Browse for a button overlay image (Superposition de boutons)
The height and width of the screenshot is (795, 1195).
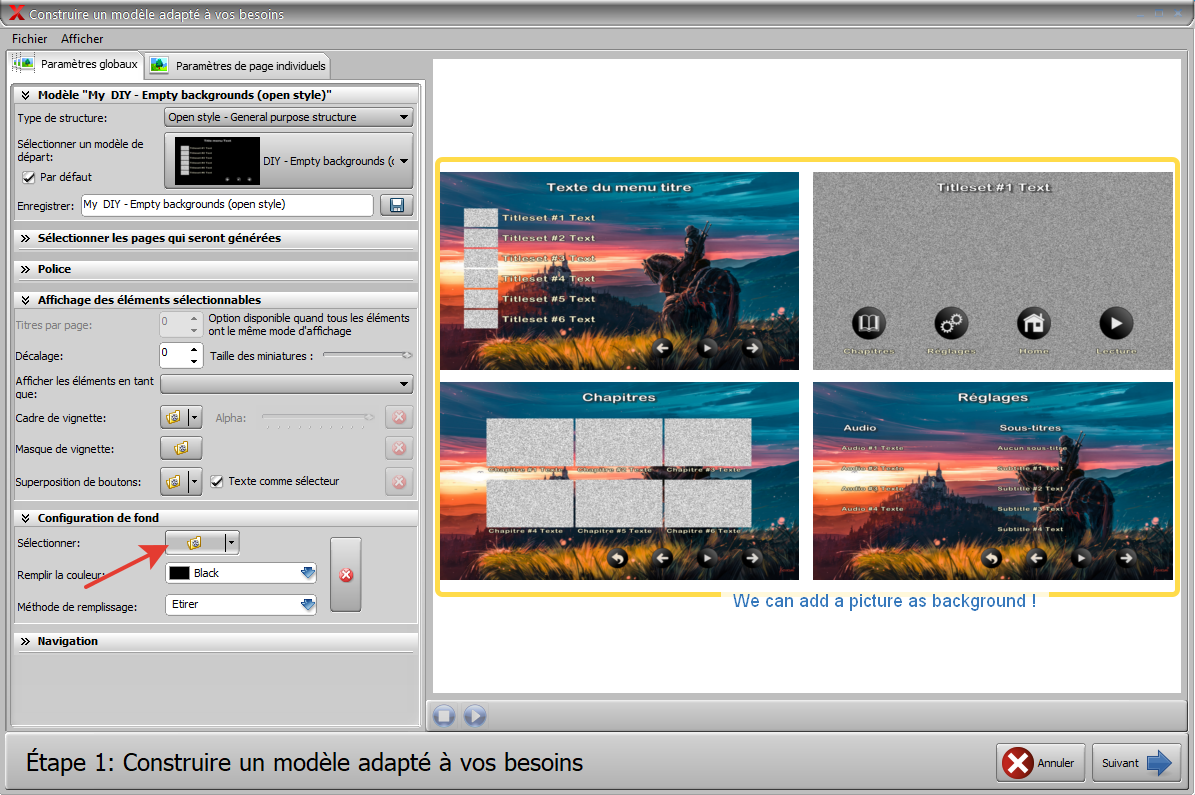click(x=174, y=482)
